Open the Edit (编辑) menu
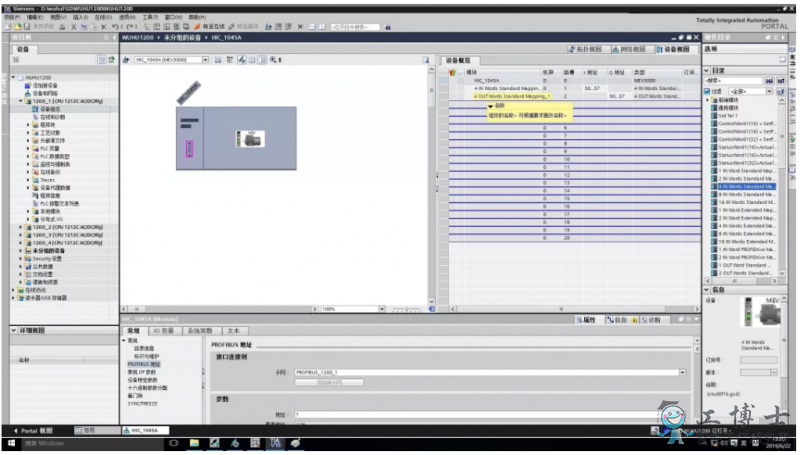 point(35,17)
